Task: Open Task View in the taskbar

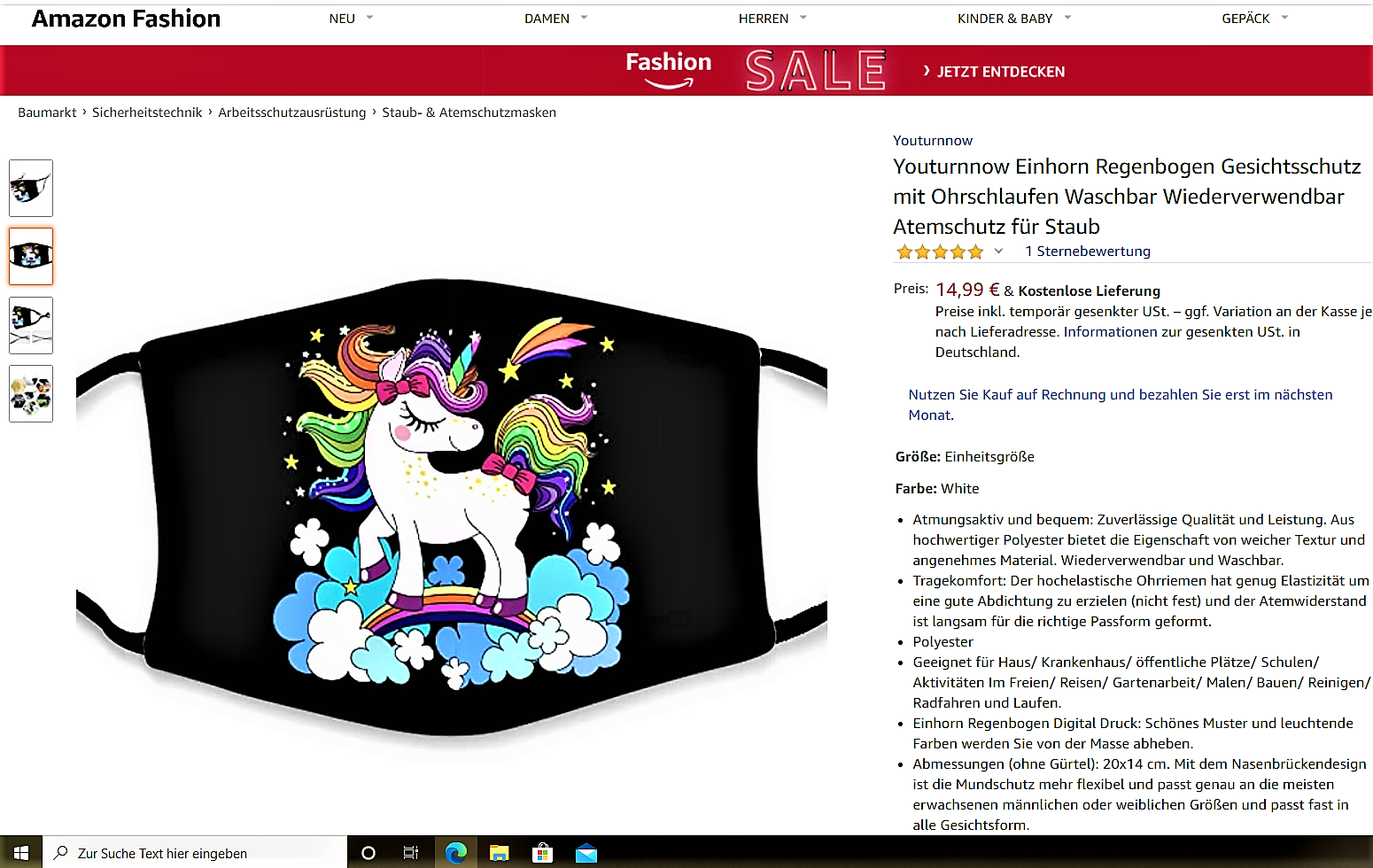Action: [x=411, y=853]
